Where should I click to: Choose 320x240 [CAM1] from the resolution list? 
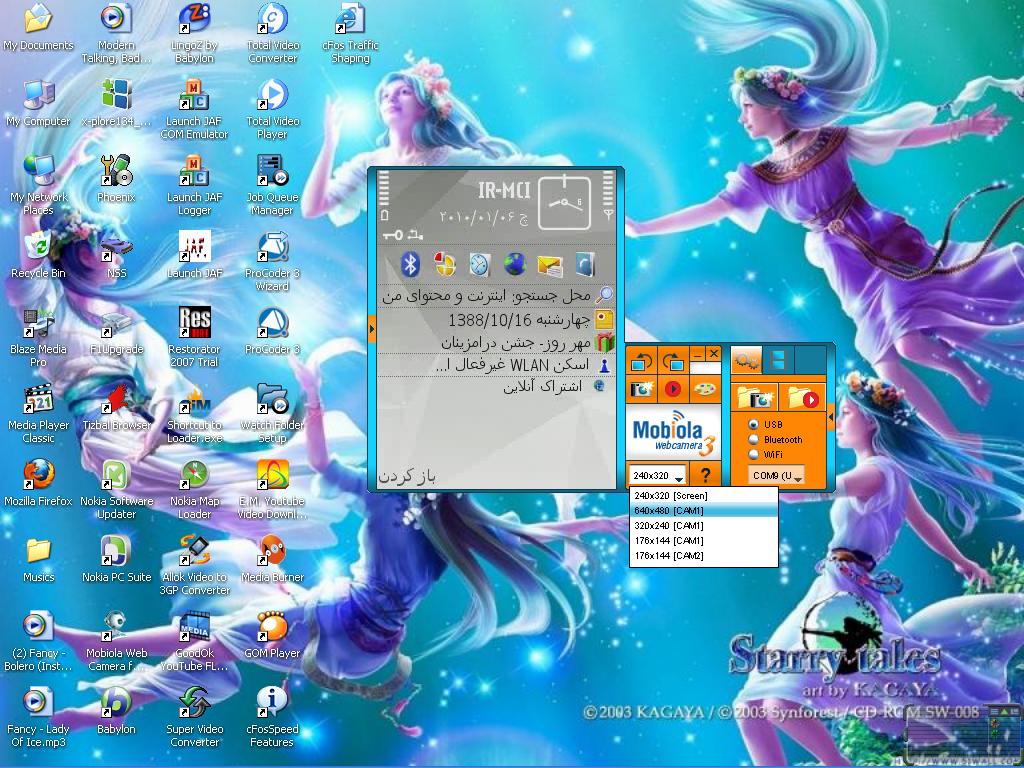point(703,526)
